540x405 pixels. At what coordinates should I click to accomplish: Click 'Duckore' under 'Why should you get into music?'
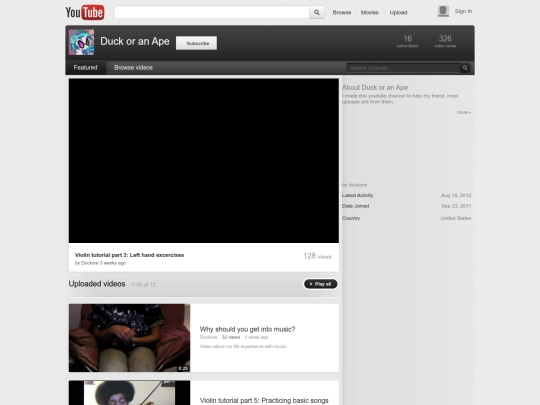coord(208,337)
